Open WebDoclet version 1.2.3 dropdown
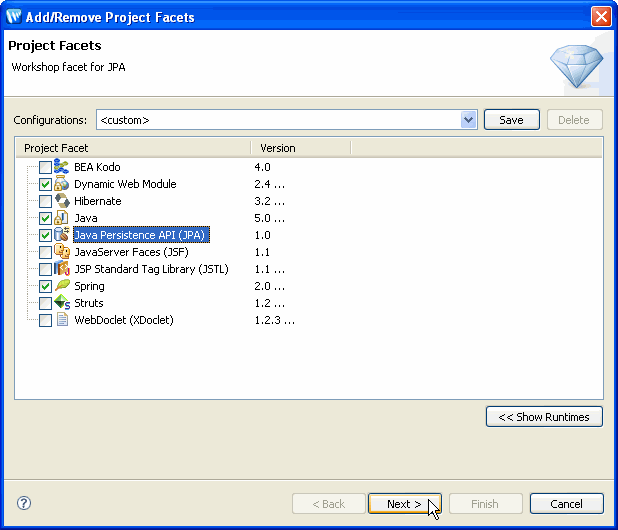Screen dimensions: 618x530 [289, 320]
